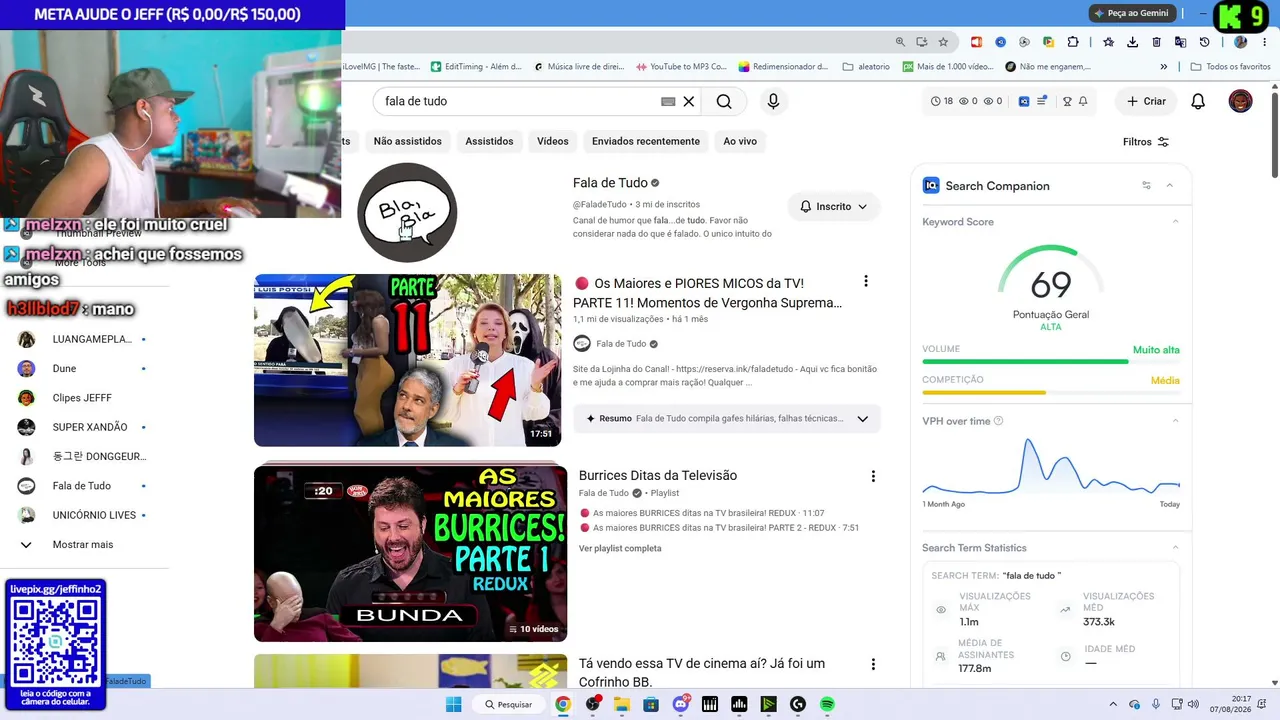This screenshot has width=1280, height=720.
Task: Open Chrome downloads icon
Action: tap(1132, 42)
